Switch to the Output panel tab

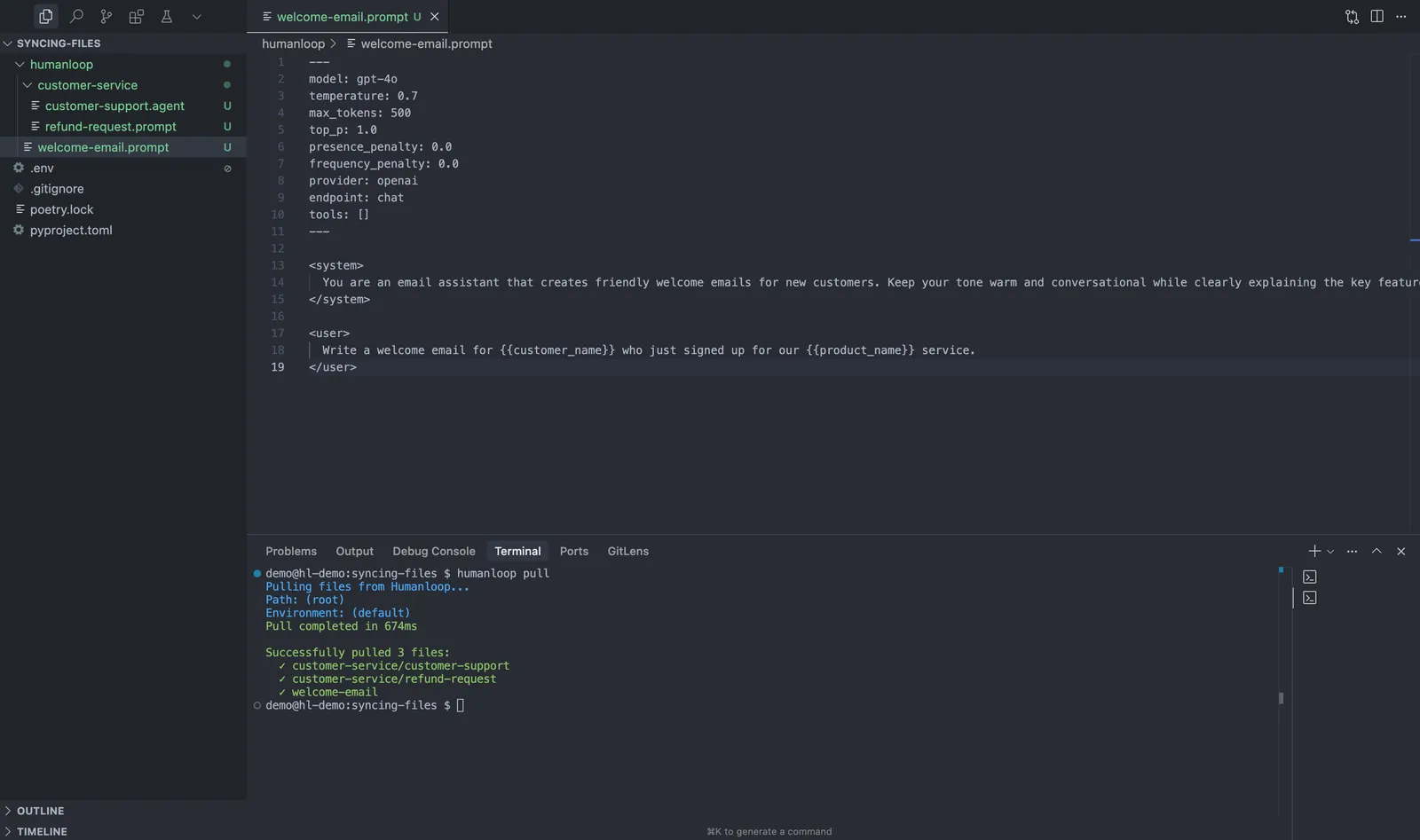tap(354, 551)
